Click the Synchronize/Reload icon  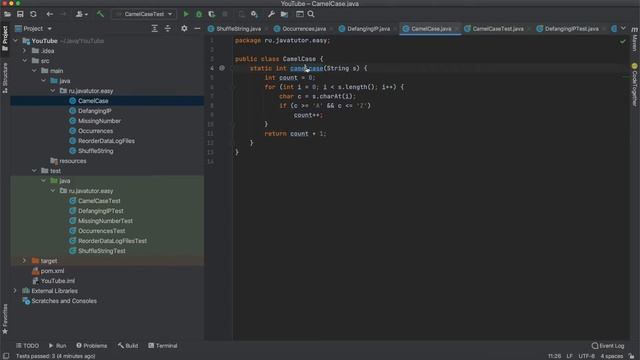click(x=33, y=14)
